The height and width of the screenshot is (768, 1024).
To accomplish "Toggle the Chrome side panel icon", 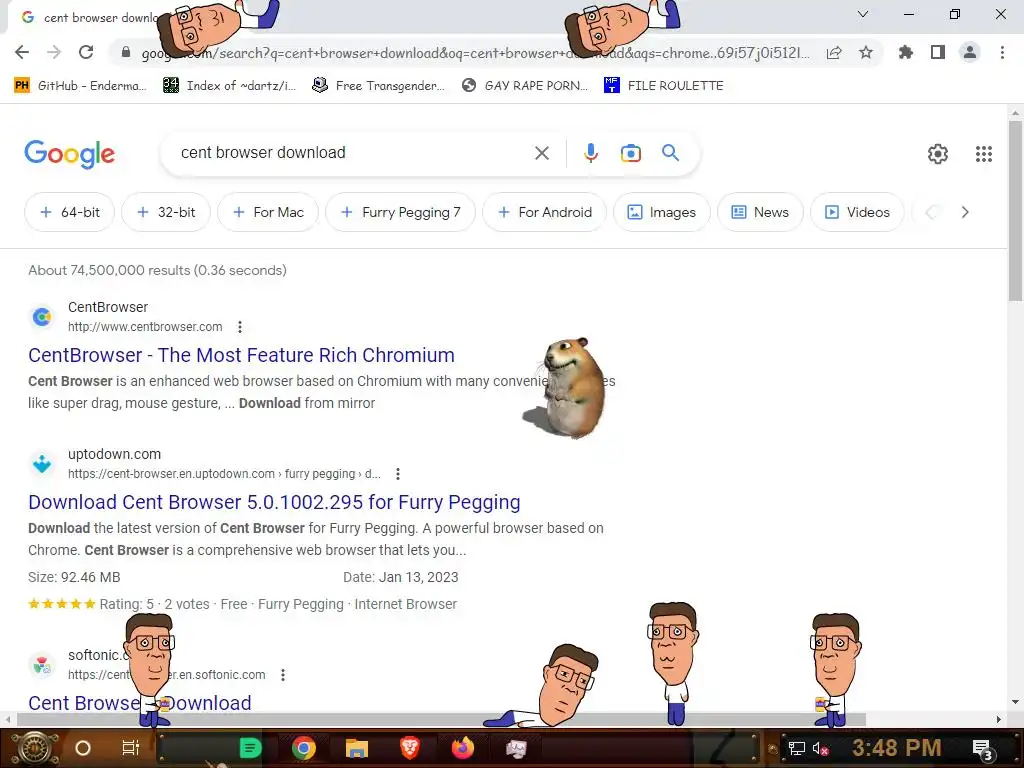I will coord(938,52).
